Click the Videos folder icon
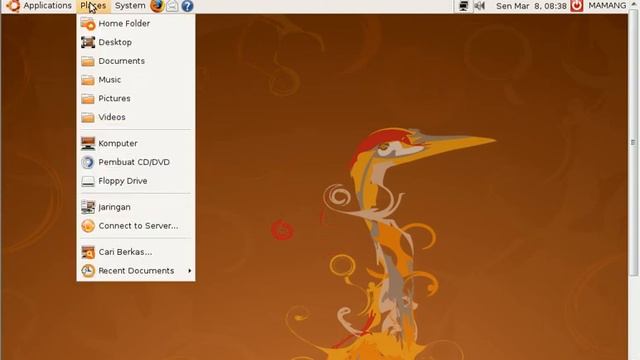The height and width of the screenshot is (360, 640). pyautogui.click(x=88, y=118)
